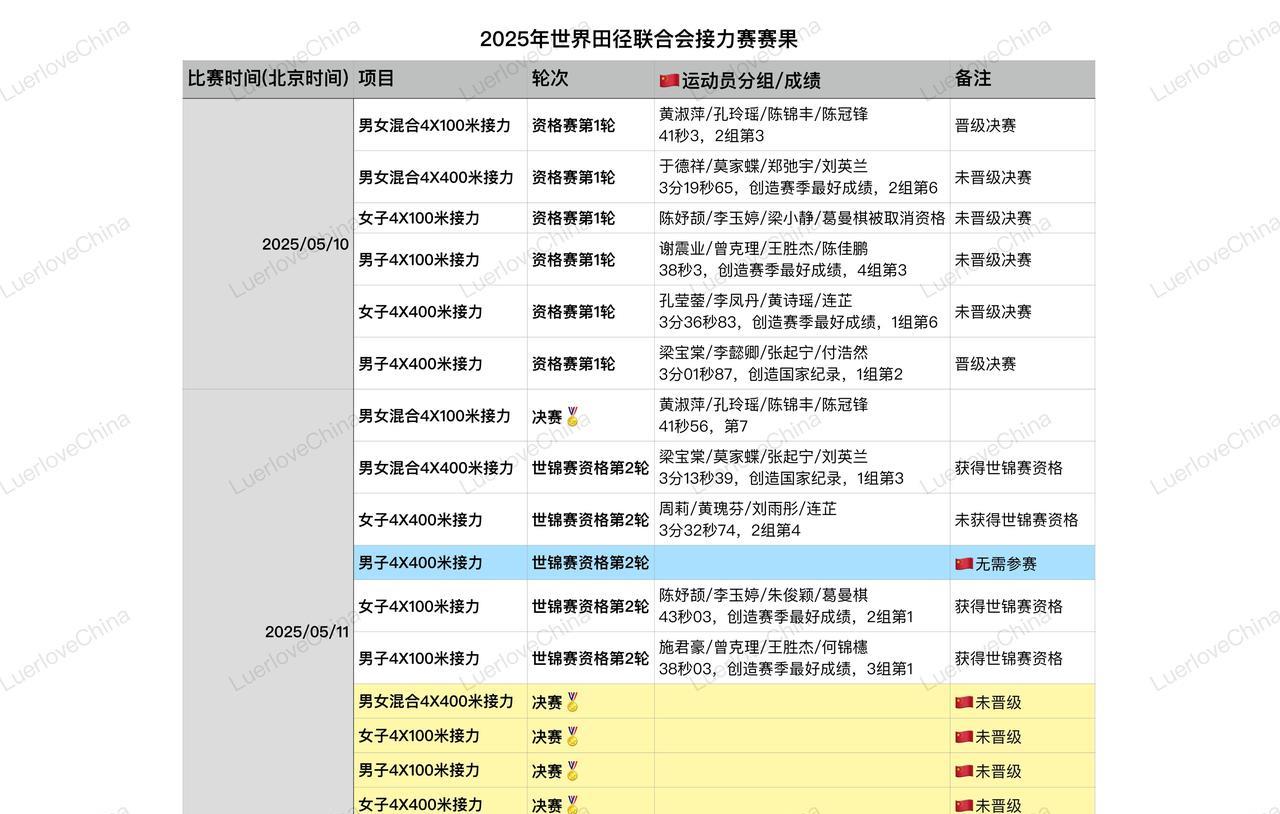Viewport: 1280px width, 814px height.
Task: Click the roster 黄淑萍/孔玲瑶/陈锦丰/陈冠锋 in the 资格赛第1轮 row
Action: 763,114
